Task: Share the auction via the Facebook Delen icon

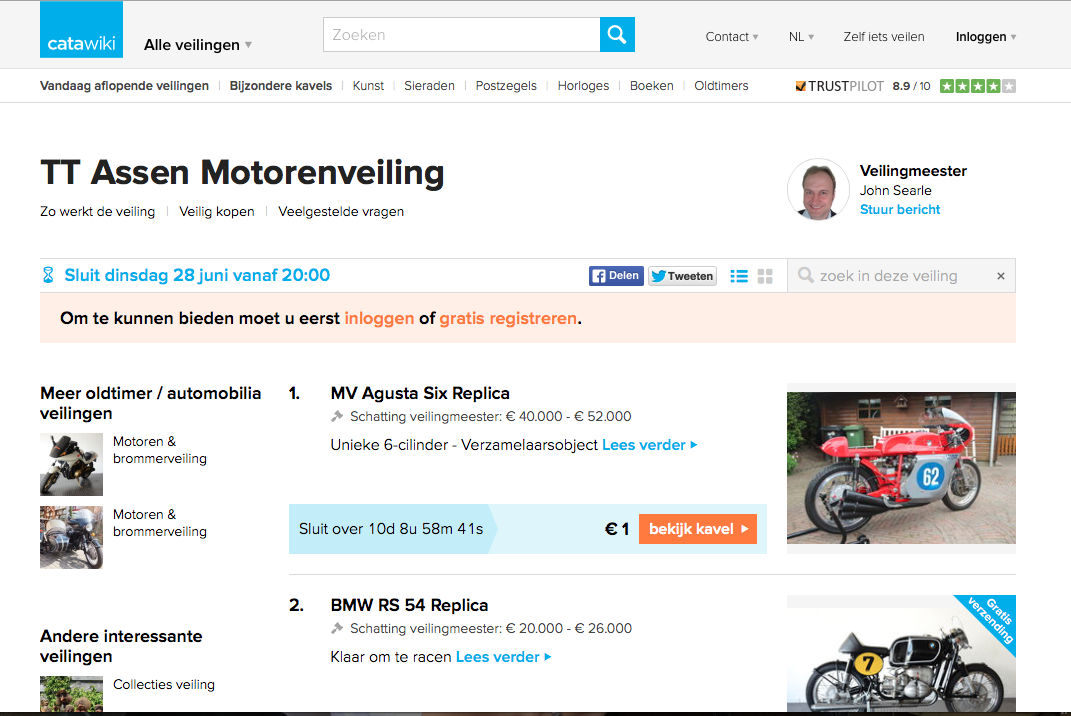Action: pyautogui.click(x=616, y=275)
